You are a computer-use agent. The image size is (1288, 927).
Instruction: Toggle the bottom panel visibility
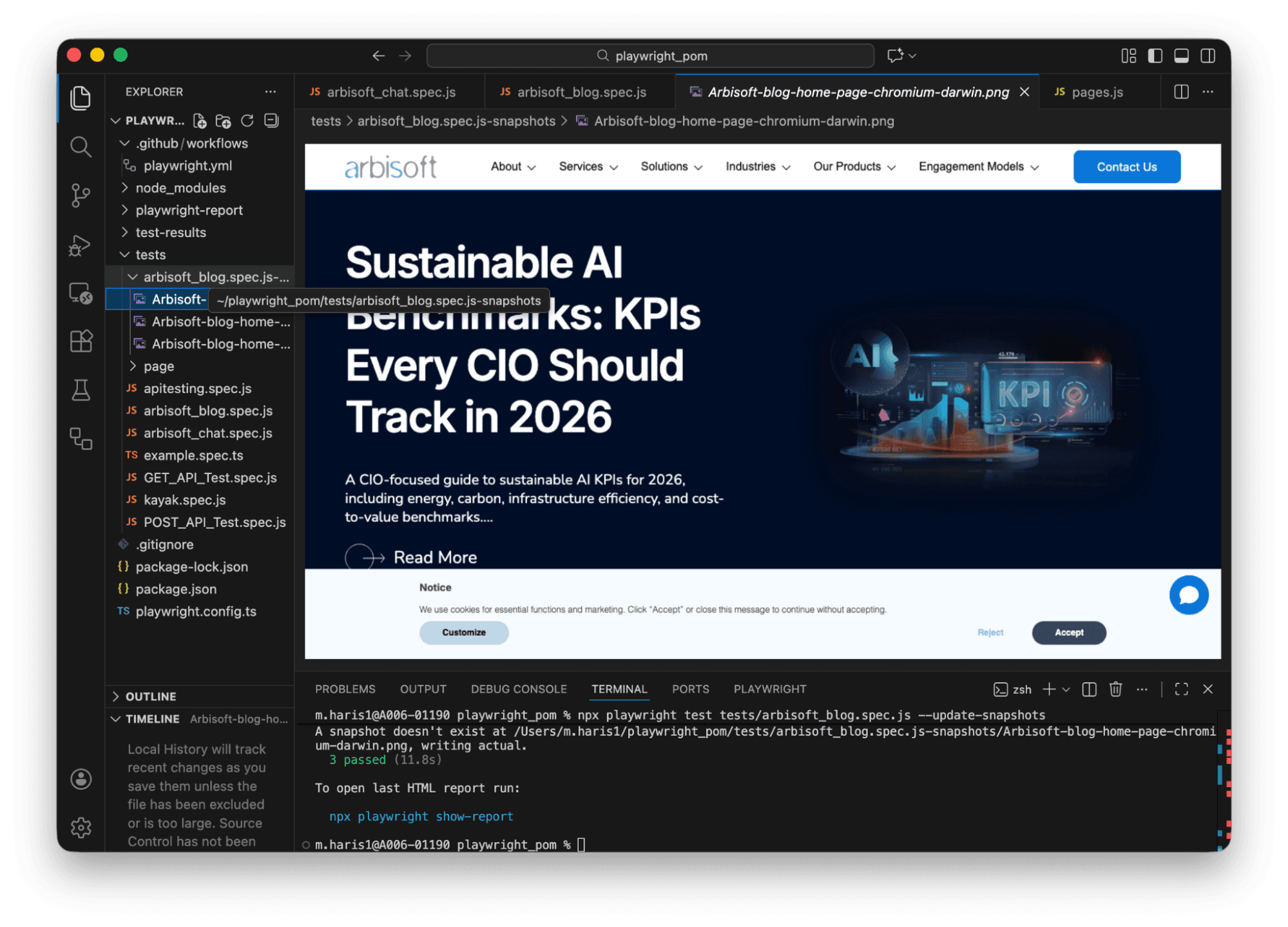1181,56
